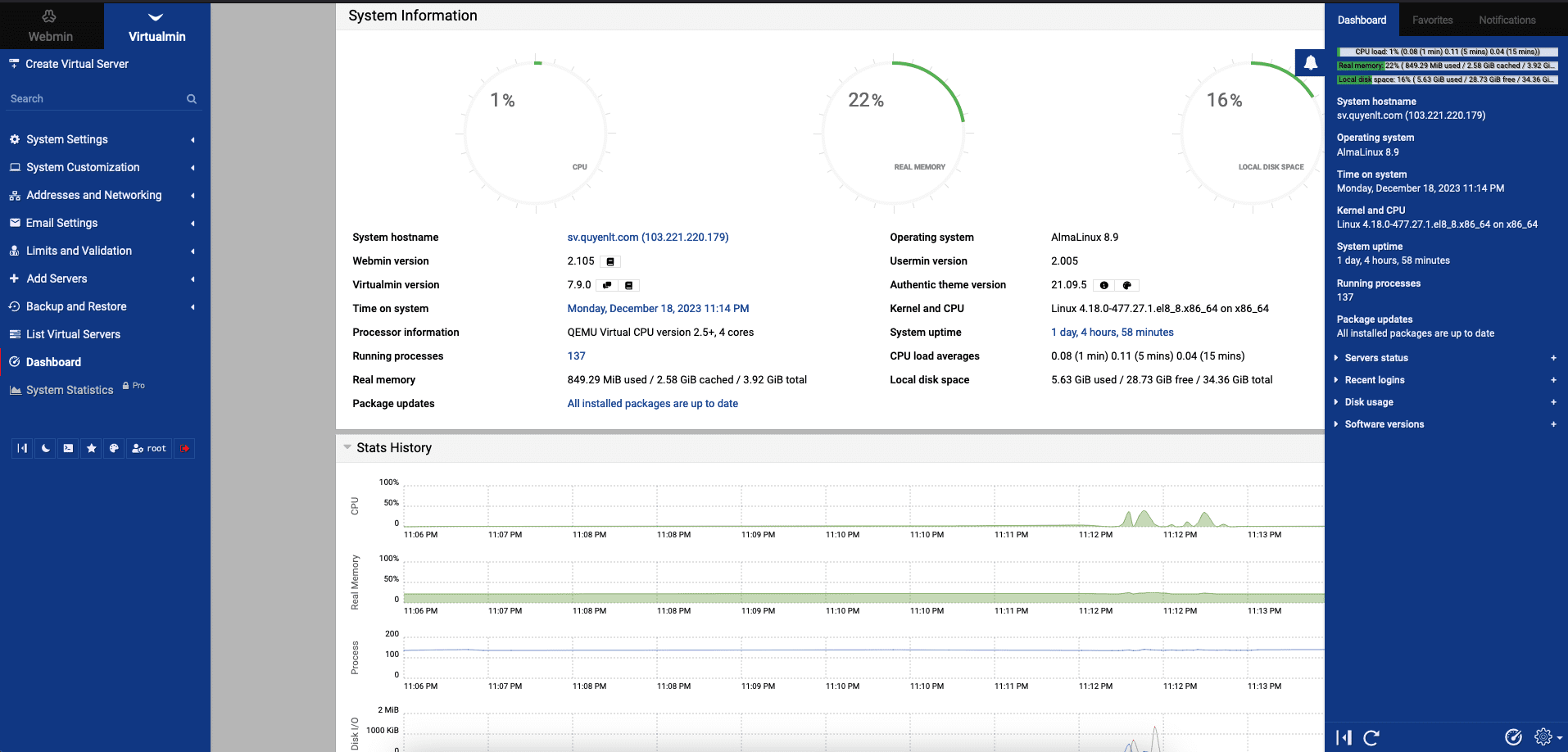This screenshot has width=1568, height=752.
Task: Click Authentic theme info icon
Action: 1103,286
